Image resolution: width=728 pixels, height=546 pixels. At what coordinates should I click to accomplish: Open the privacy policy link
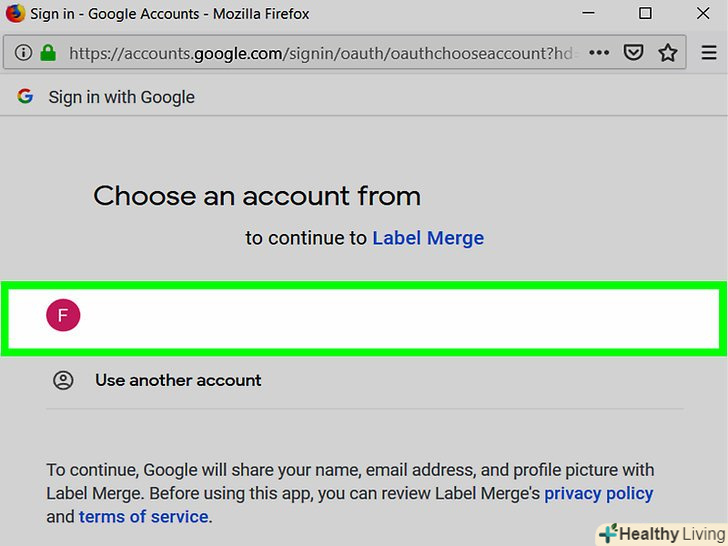[x=598, y=493]
